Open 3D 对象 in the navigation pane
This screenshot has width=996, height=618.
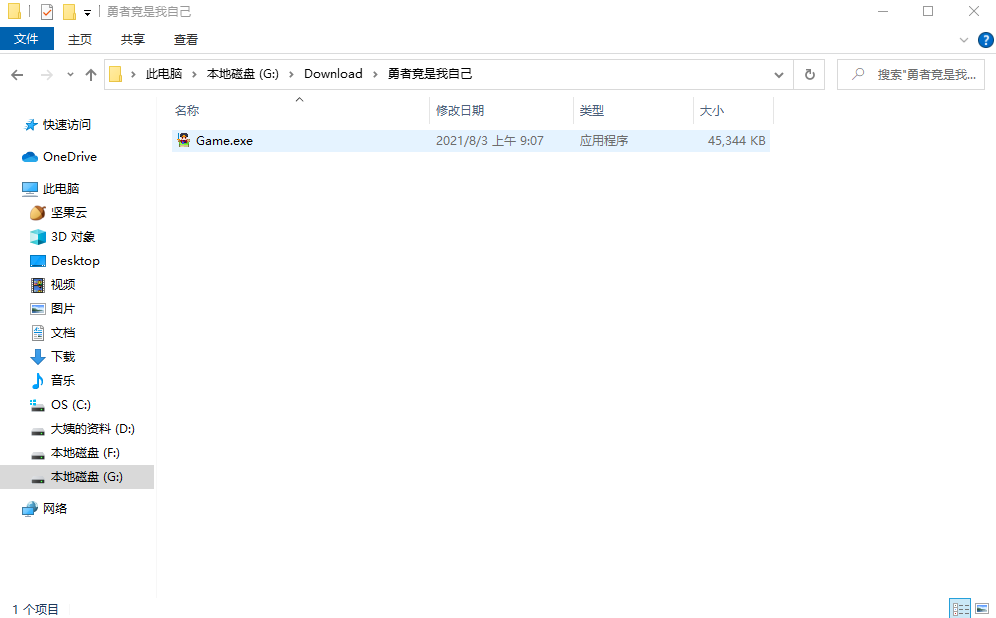(x=73, y=237)
